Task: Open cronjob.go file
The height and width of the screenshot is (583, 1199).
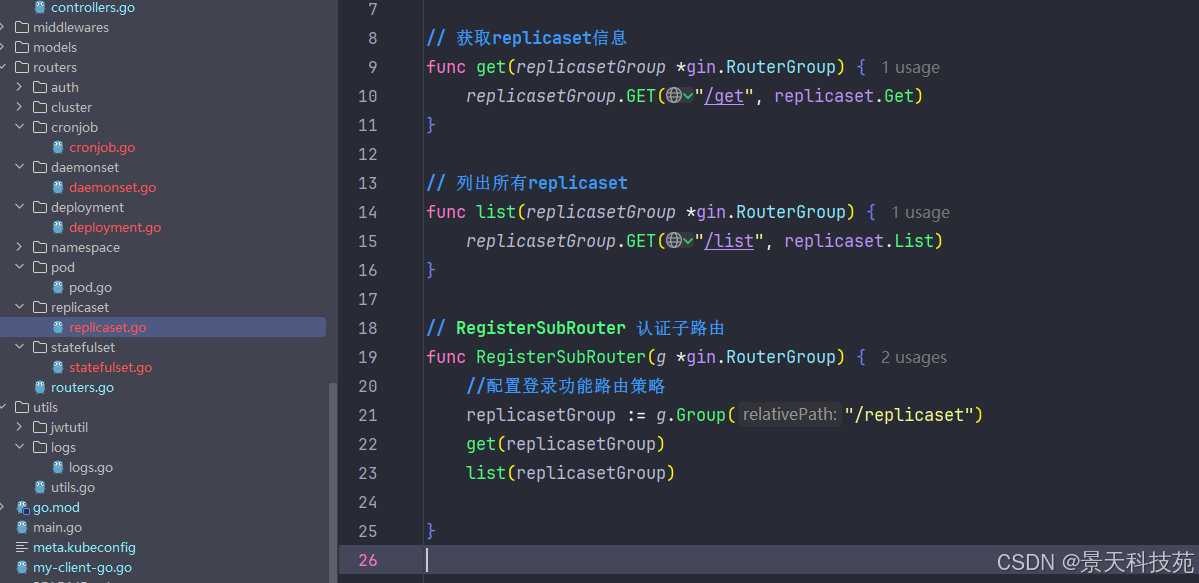Action: [102, 148]
